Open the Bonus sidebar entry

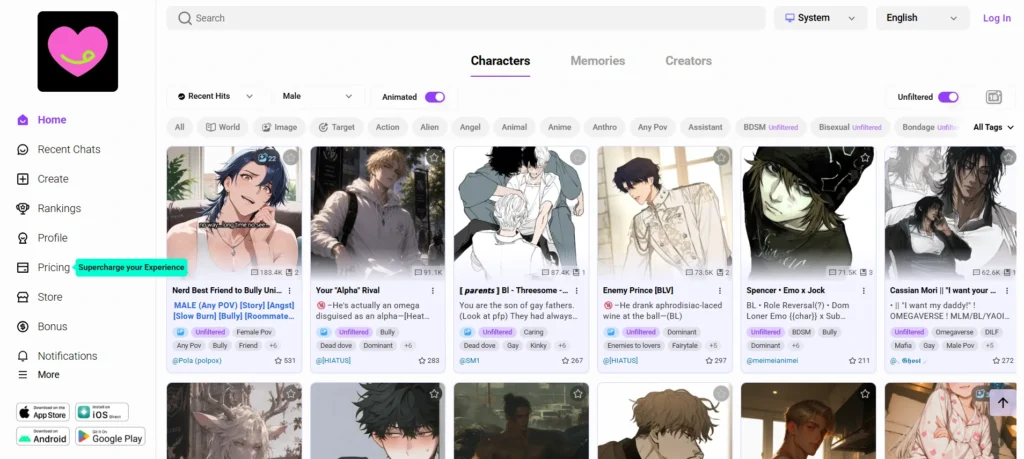tap(42, 326)
